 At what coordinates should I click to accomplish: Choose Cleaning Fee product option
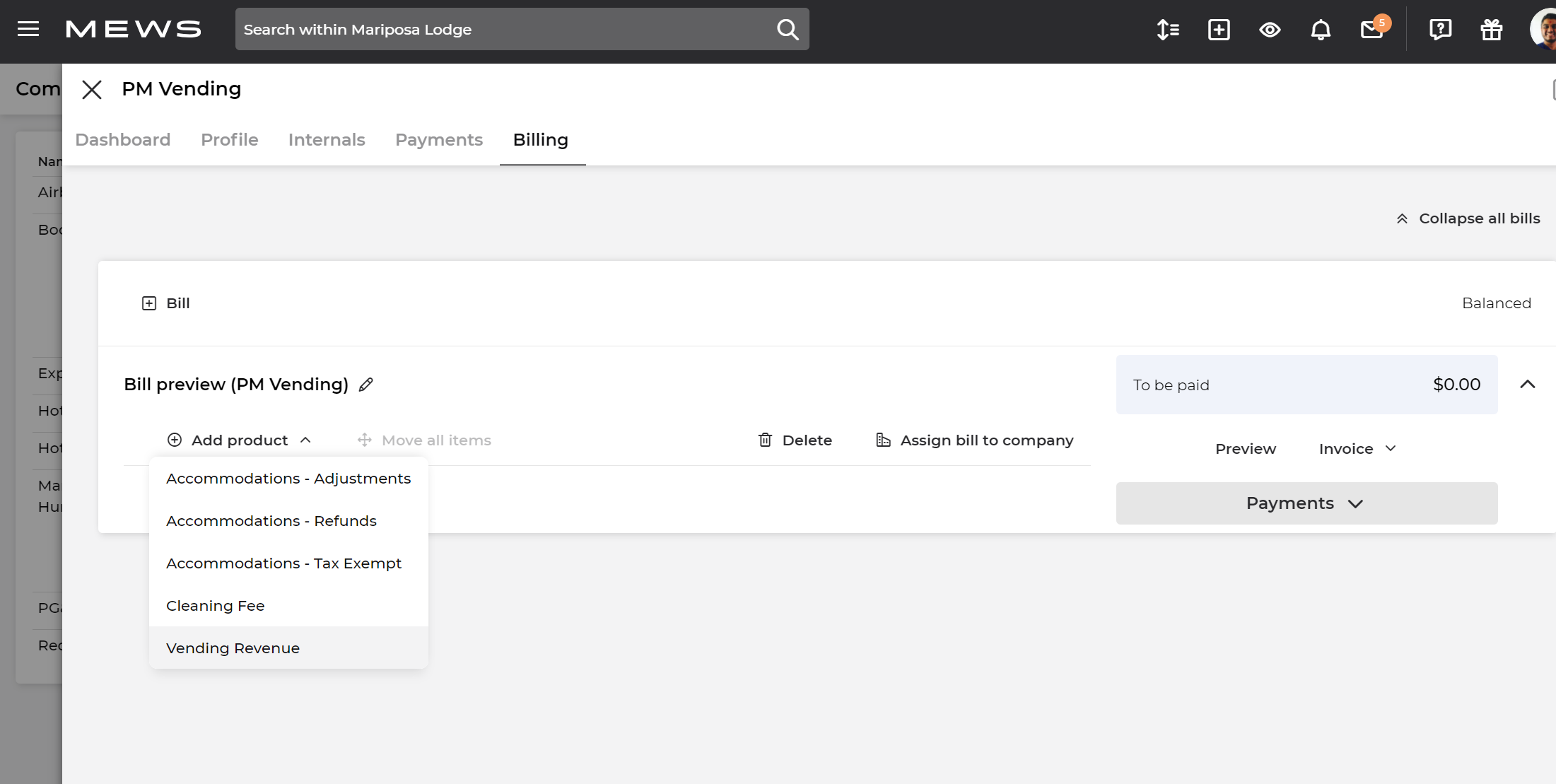(215, 606)
